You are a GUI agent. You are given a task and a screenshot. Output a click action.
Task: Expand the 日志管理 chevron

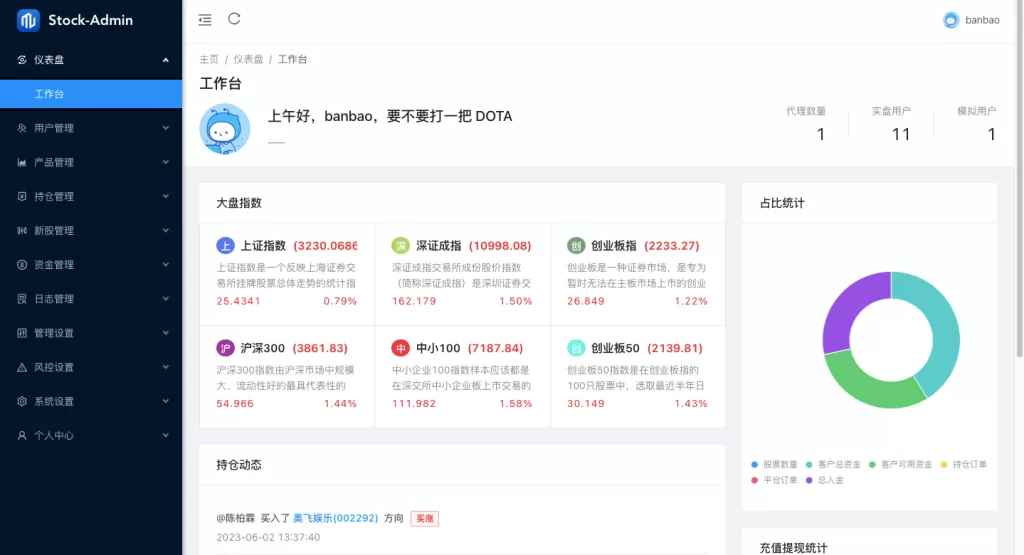(x=166, y=298)
